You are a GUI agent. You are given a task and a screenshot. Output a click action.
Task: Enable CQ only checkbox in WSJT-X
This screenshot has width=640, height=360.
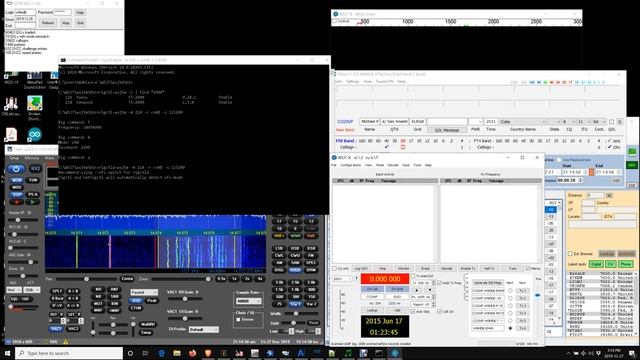[335, 268]
